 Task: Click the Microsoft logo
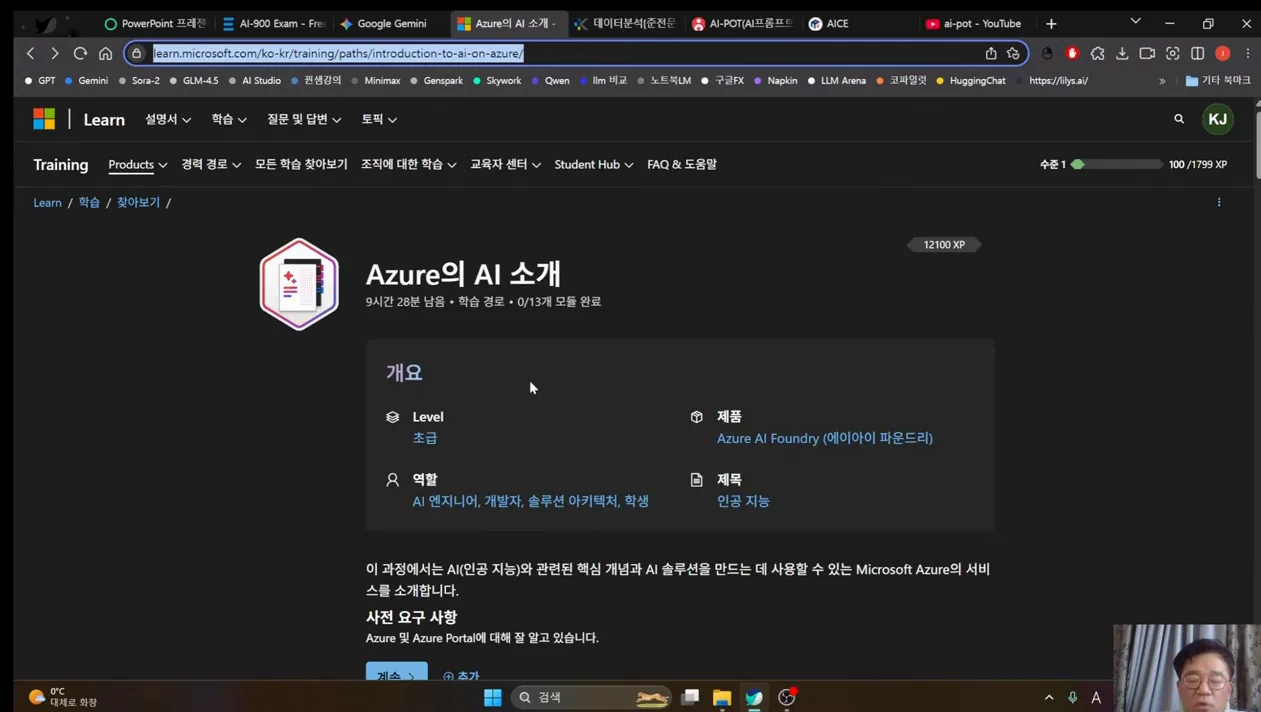coord(44,119)
